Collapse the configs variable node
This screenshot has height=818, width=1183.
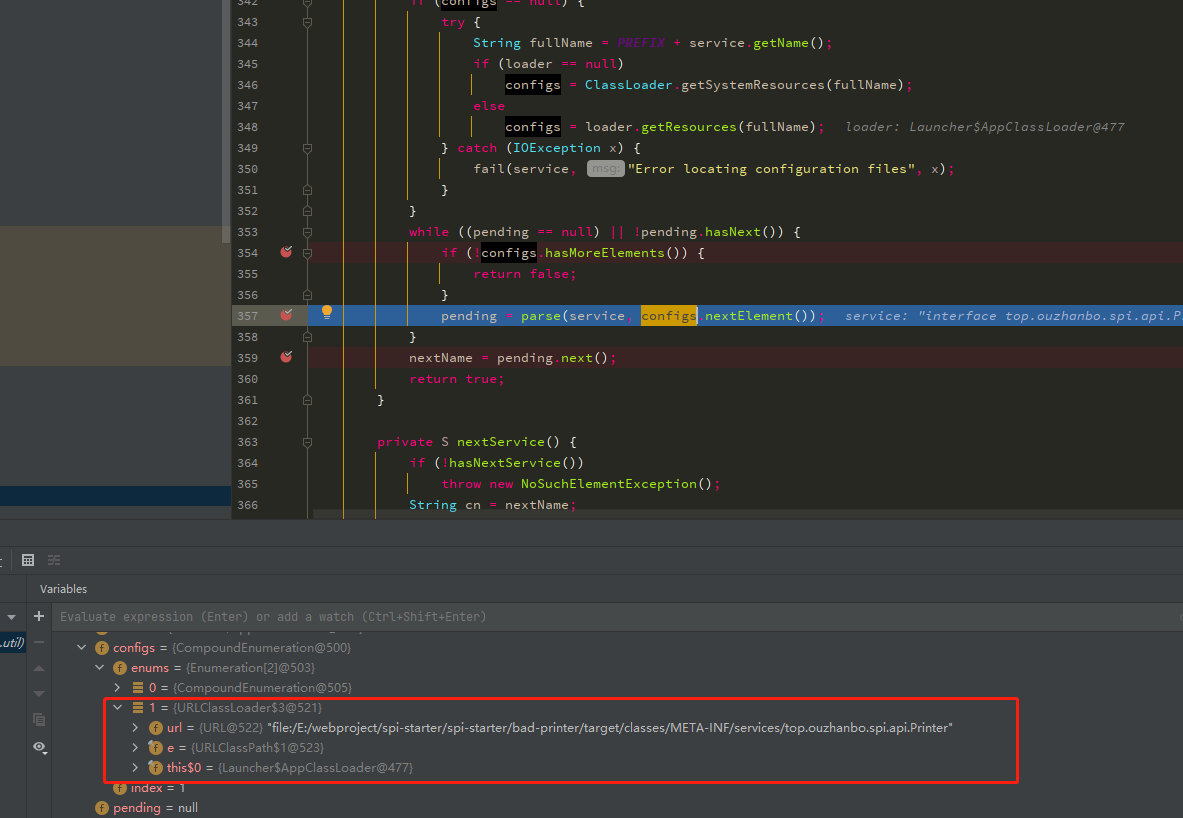[81, 647]
